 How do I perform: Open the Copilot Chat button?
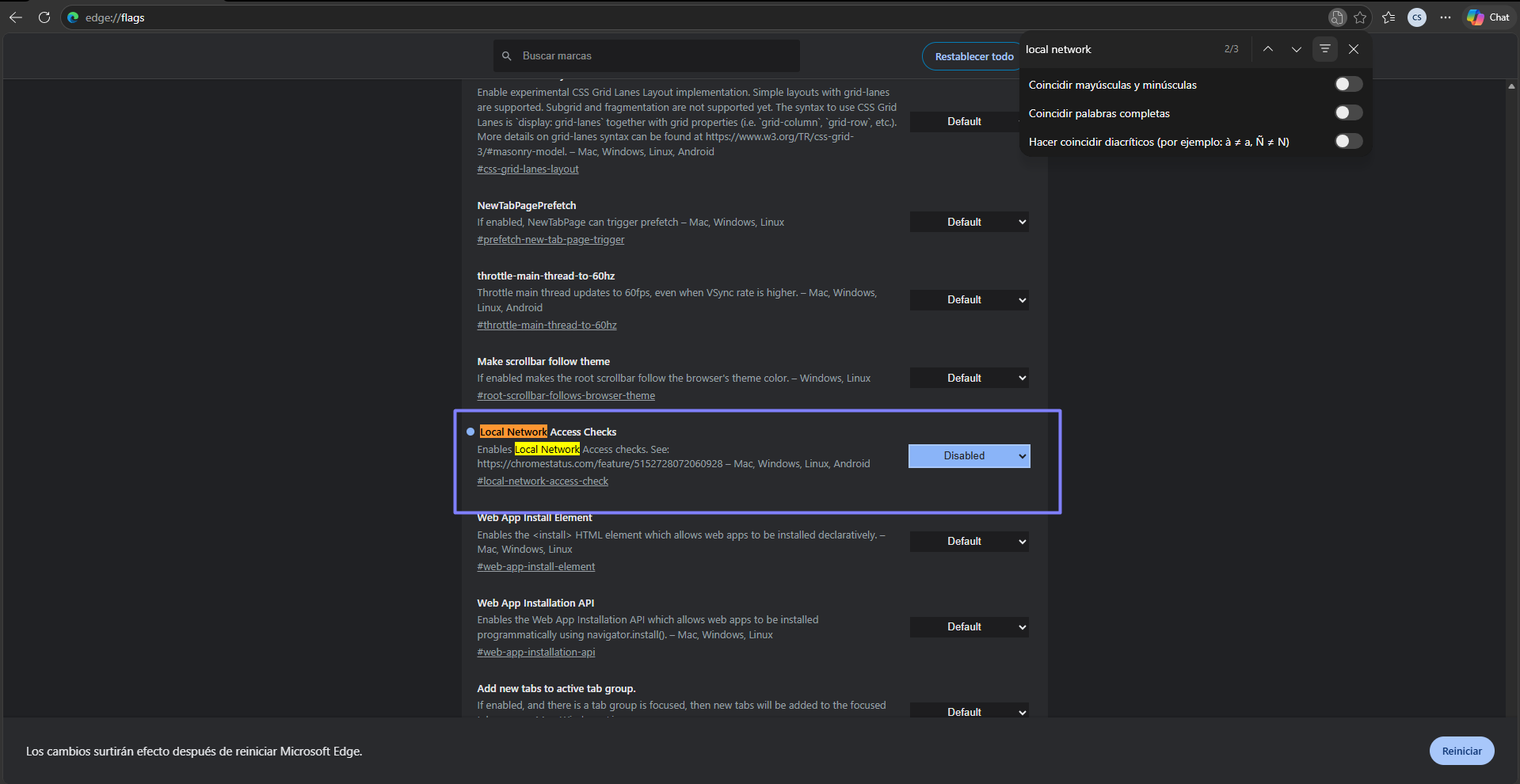pos(1488,17)
